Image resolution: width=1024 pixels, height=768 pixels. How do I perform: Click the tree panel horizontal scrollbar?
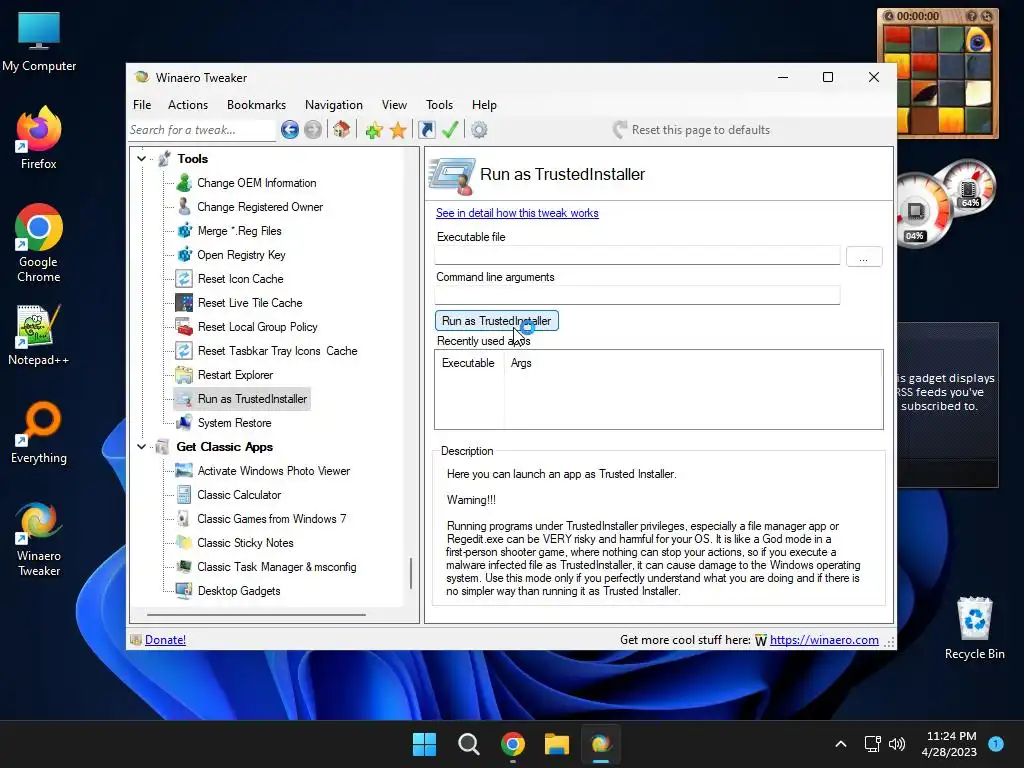[256, 615]
